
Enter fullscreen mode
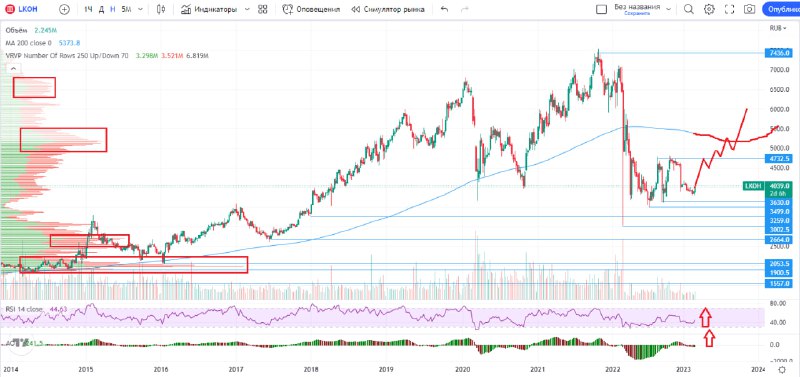click(729, 9)
